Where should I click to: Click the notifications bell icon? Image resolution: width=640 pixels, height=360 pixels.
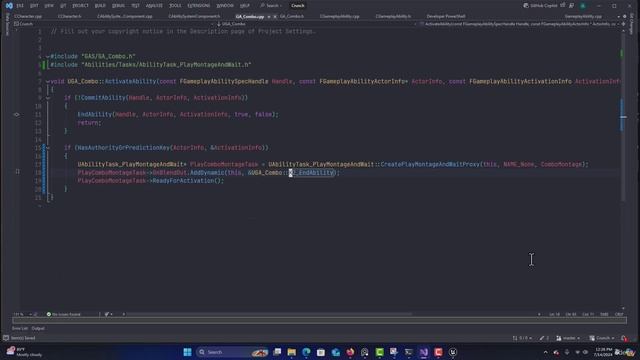pyautogui.click(x=624, y=338)
